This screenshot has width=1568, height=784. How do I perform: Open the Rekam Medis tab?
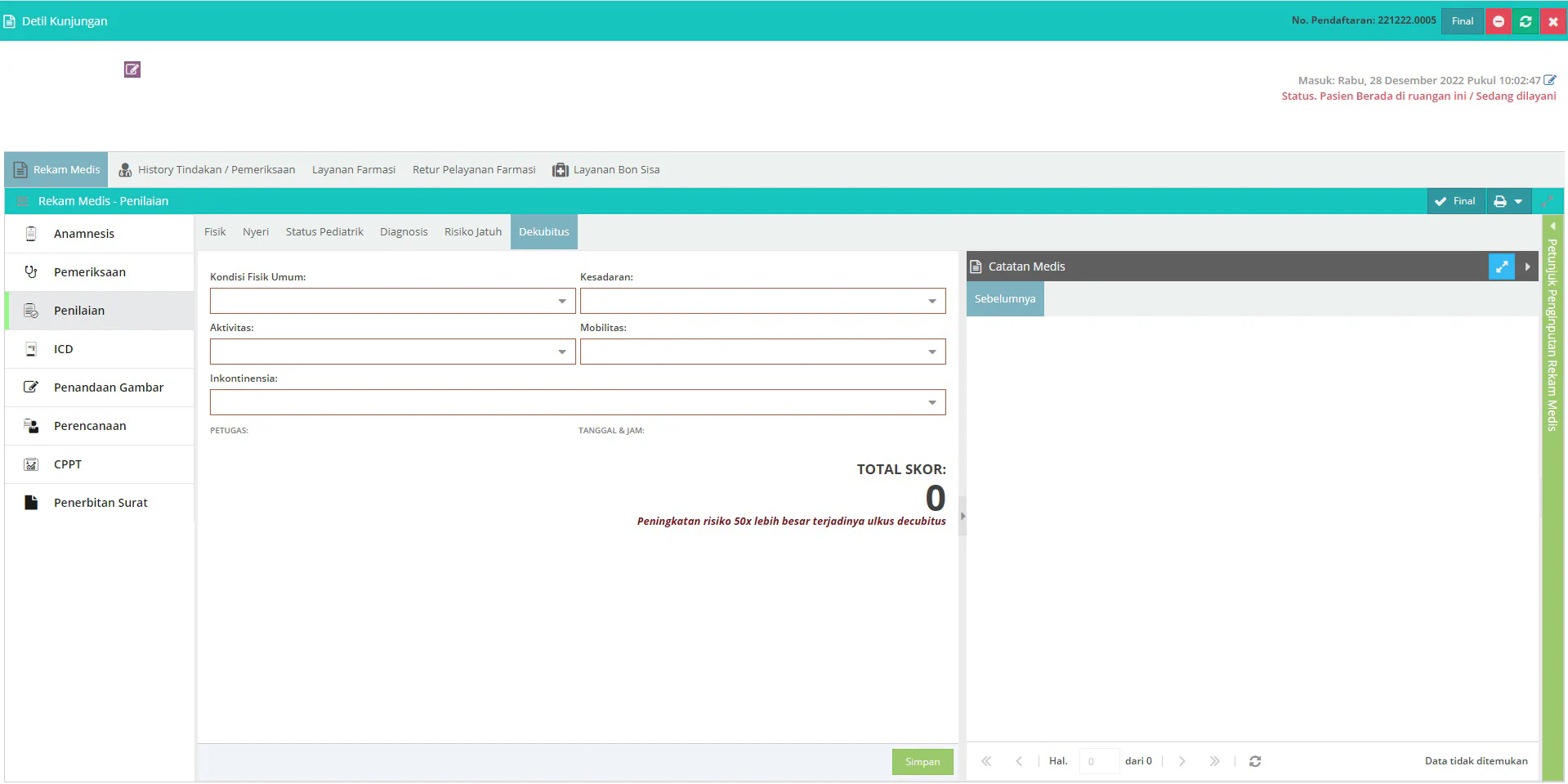pyautogui.click(x=56, y=169)
